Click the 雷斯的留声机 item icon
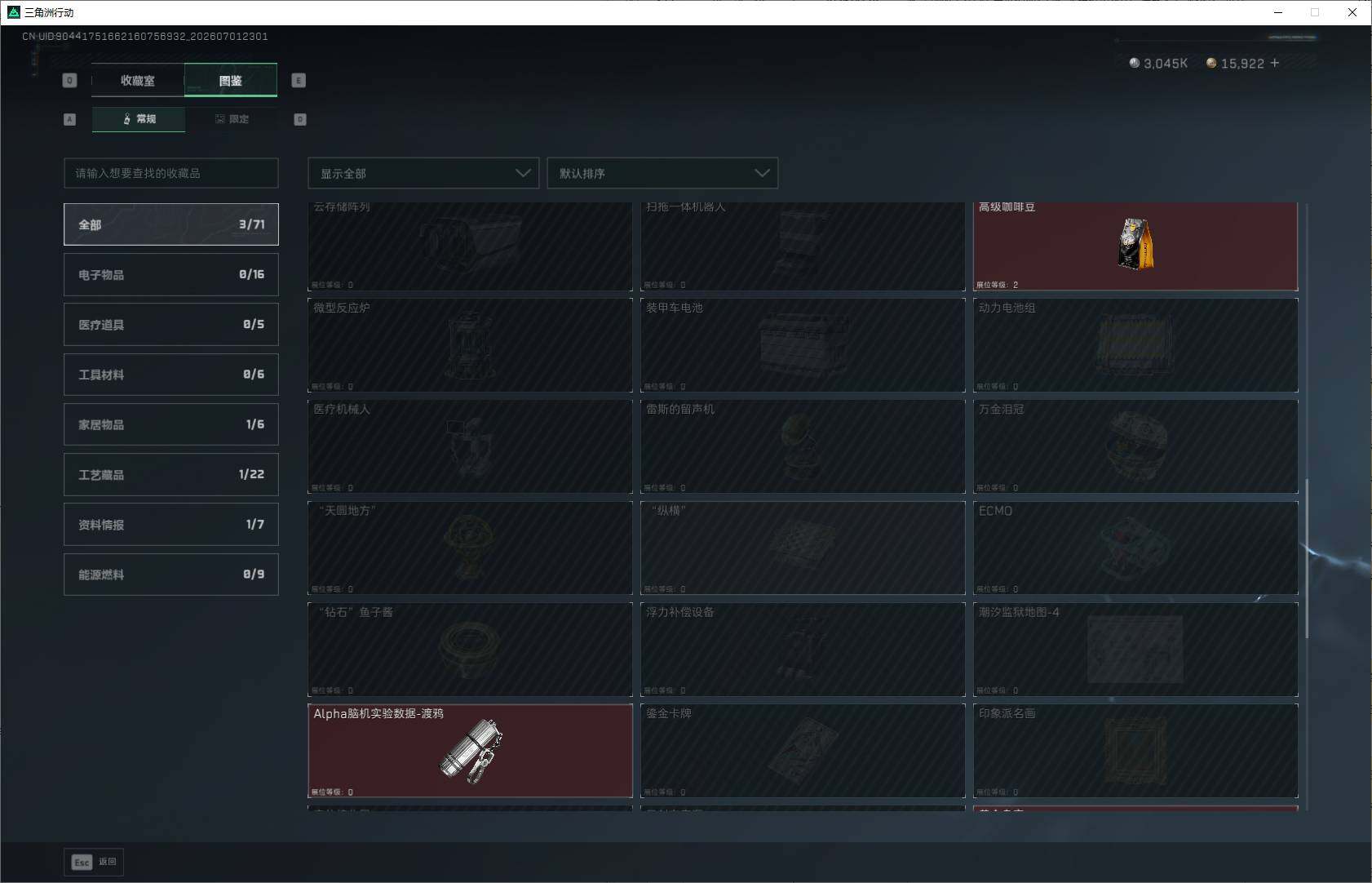This screenshot has width=1372, height=883. click(x=801, y=447)
